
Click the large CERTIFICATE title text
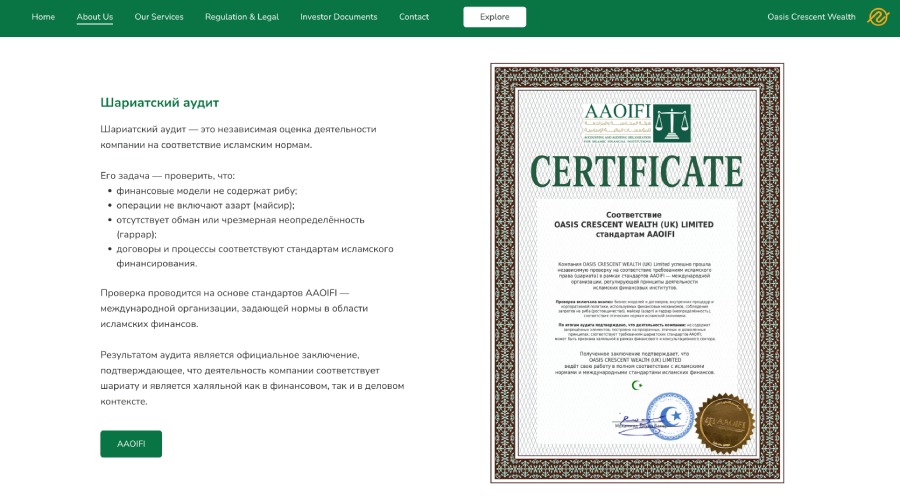637,171
